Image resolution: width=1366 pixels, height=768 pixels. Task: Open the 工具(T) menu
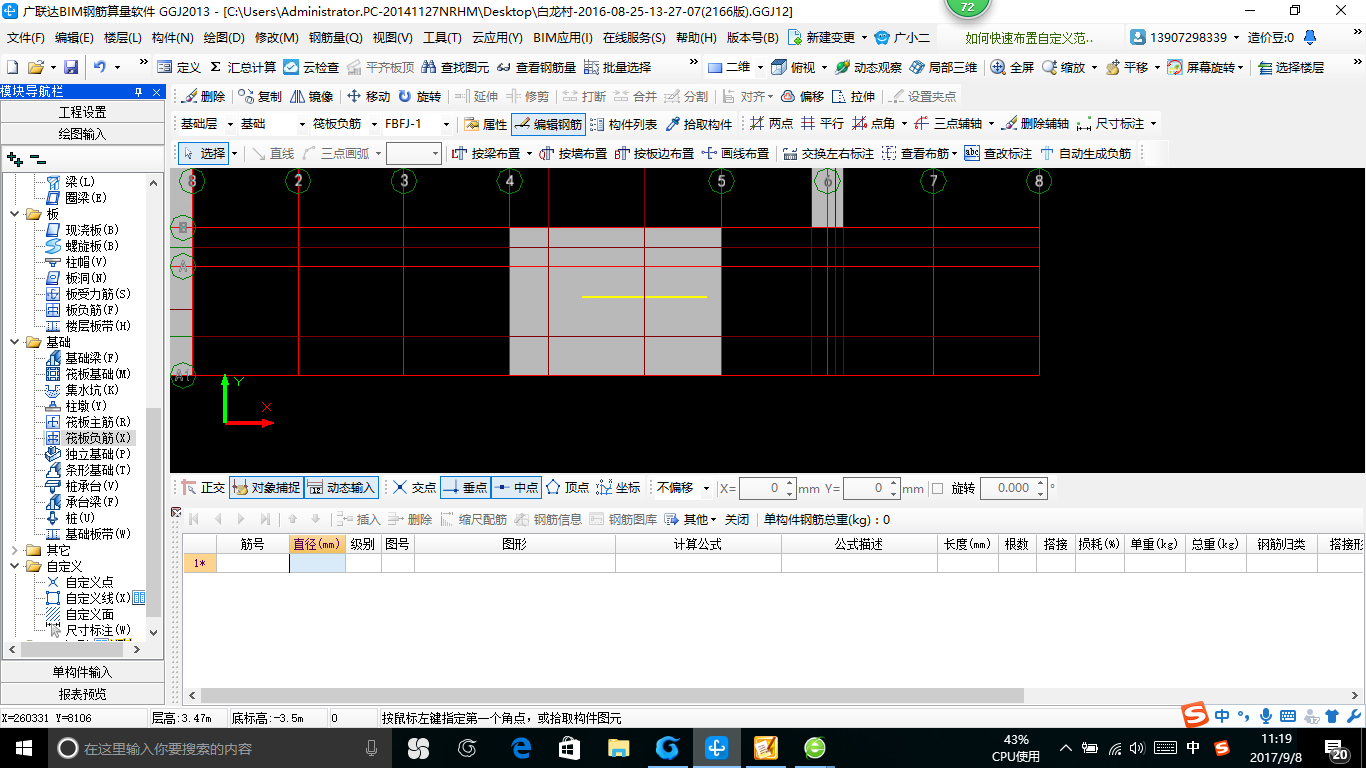point(442,38)
